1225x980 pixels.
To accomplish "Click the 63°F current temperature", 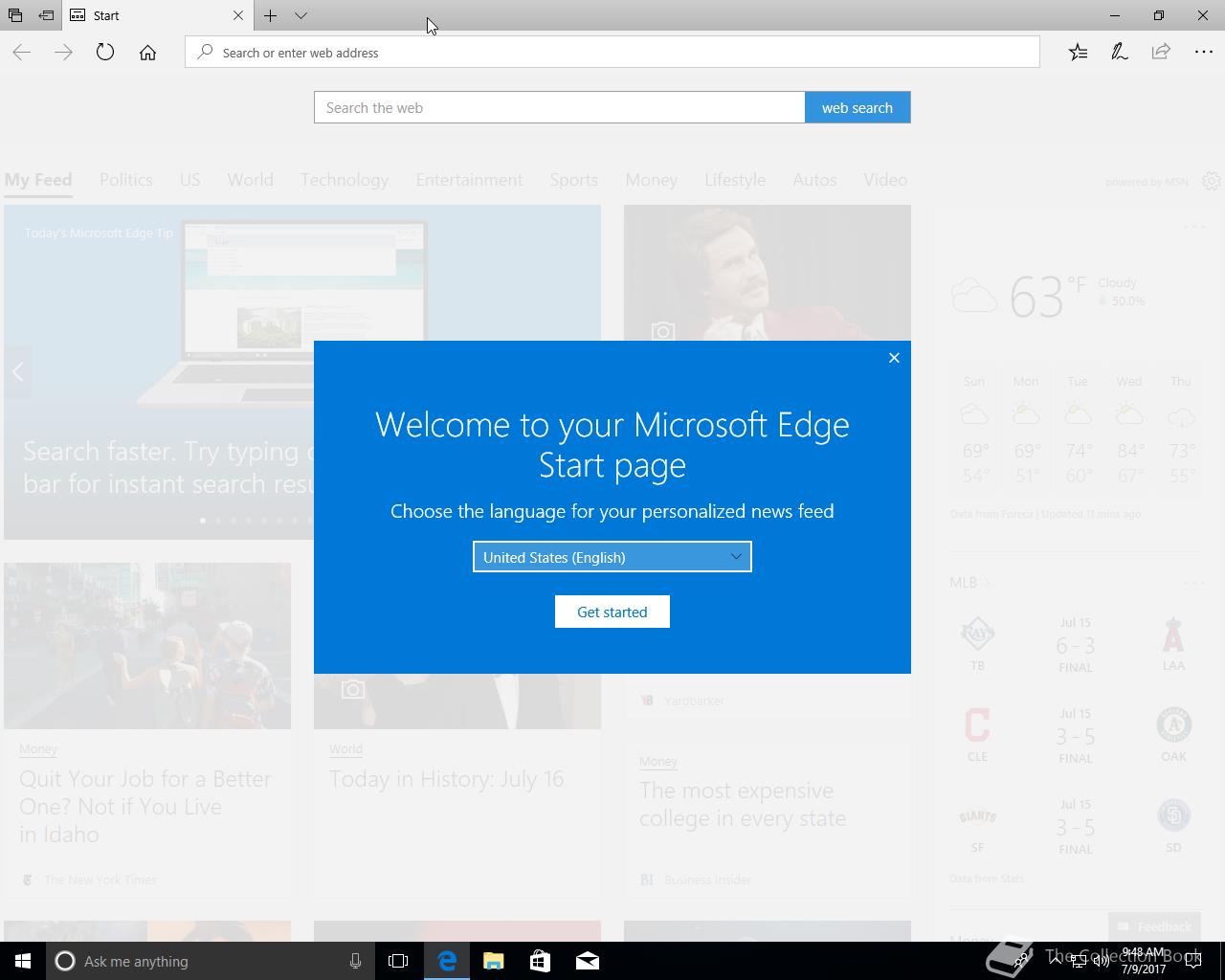I will pyautogui.click(x=1048, y=296).
